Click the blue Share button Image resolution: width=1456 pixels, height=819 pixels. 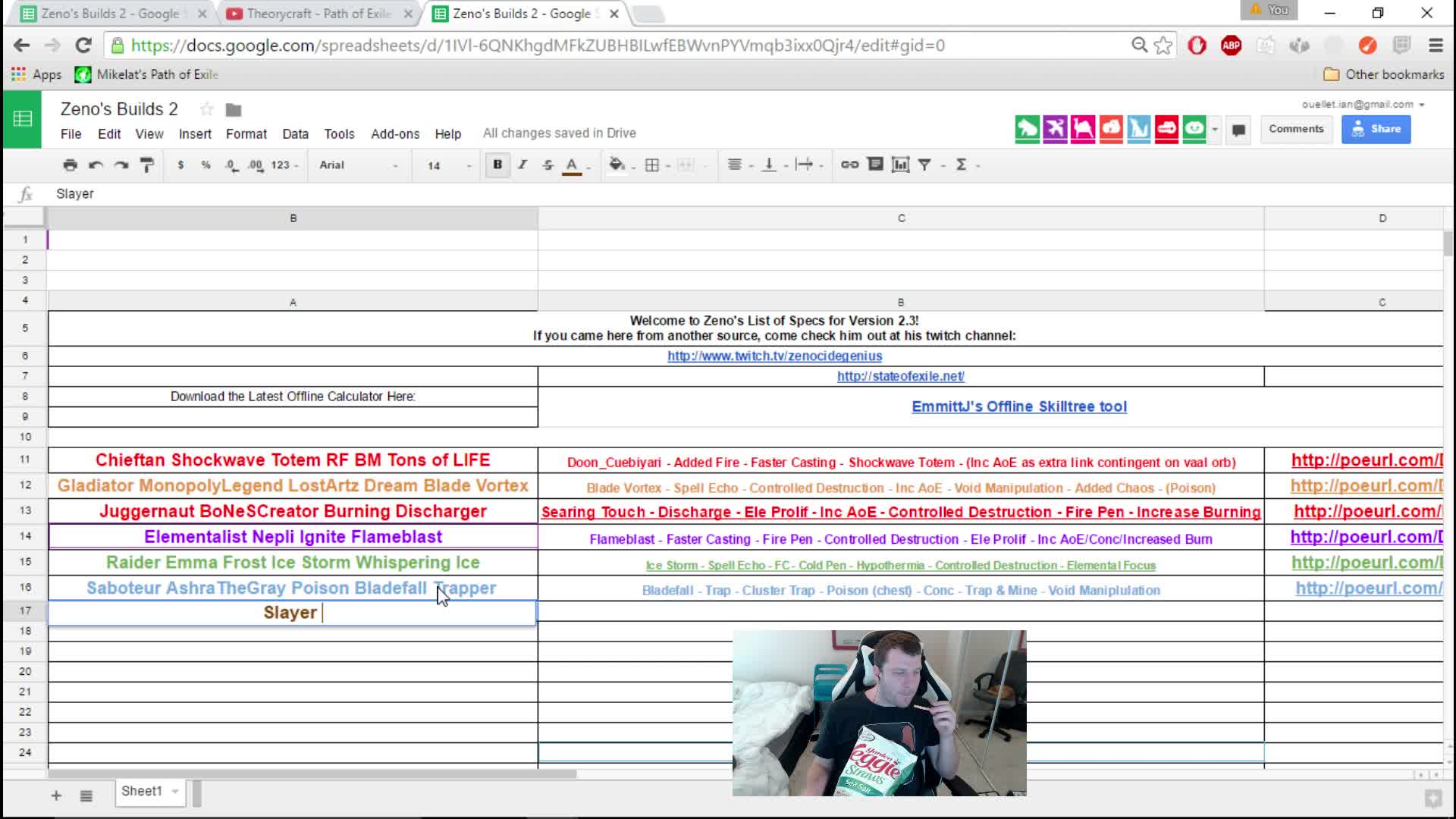click(1376, 129)
